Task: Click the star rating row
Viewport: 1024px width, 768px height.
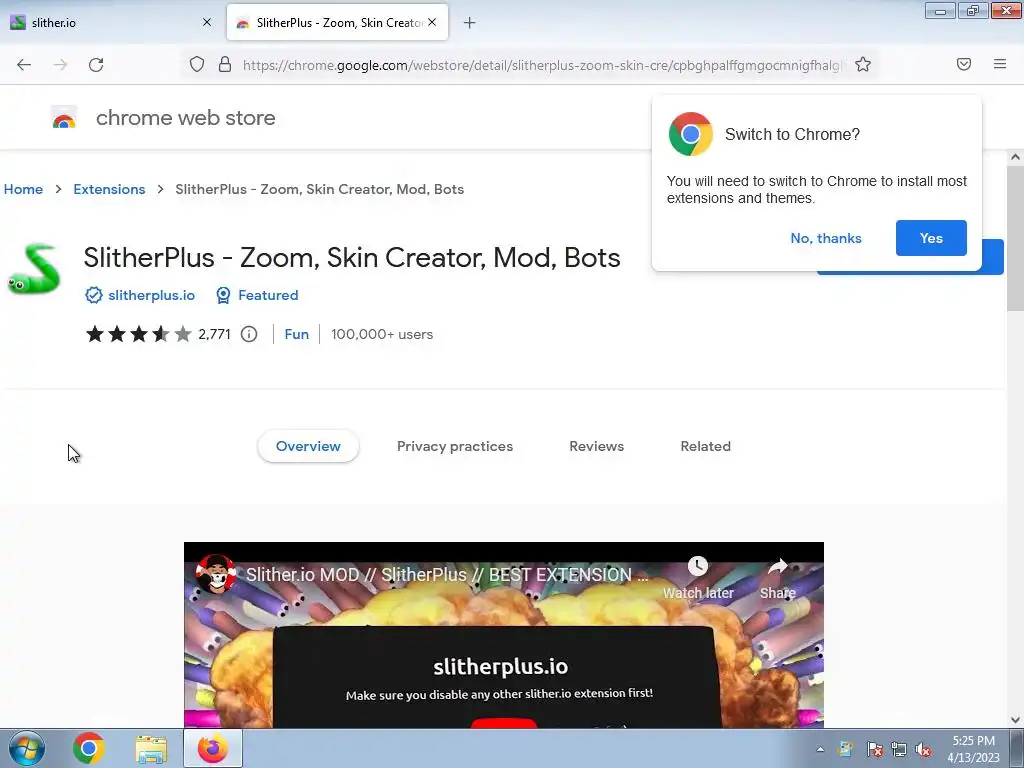Action: coord(138,334)
